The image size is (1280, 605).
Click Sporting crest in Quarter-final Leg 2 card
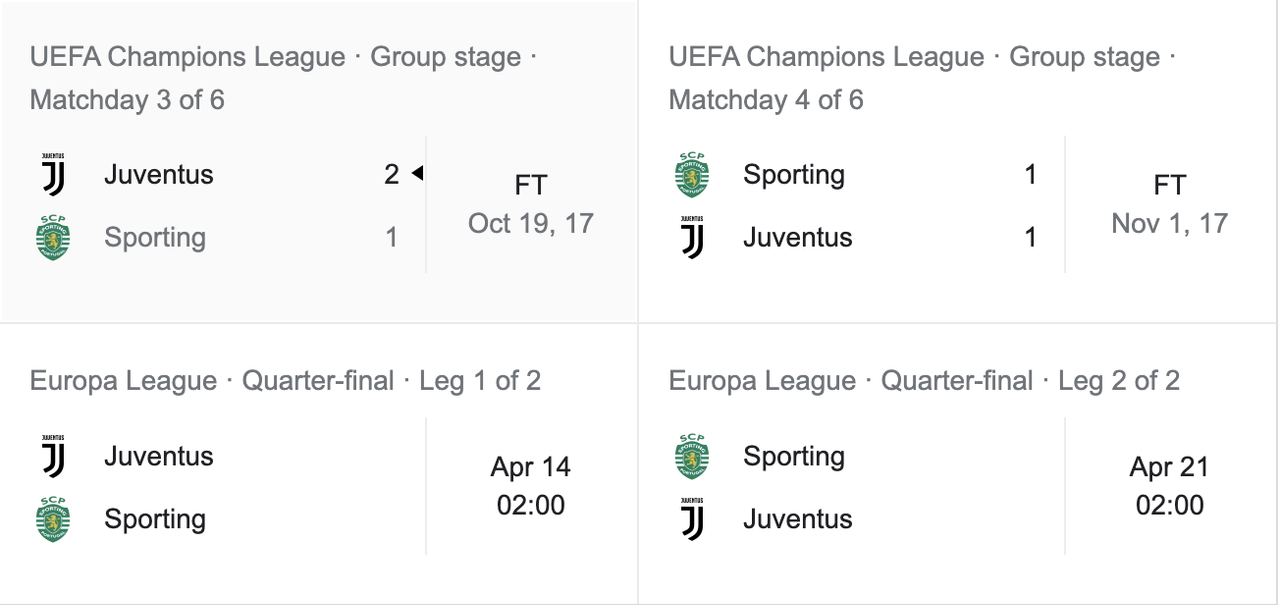click(x=692, y=457)
